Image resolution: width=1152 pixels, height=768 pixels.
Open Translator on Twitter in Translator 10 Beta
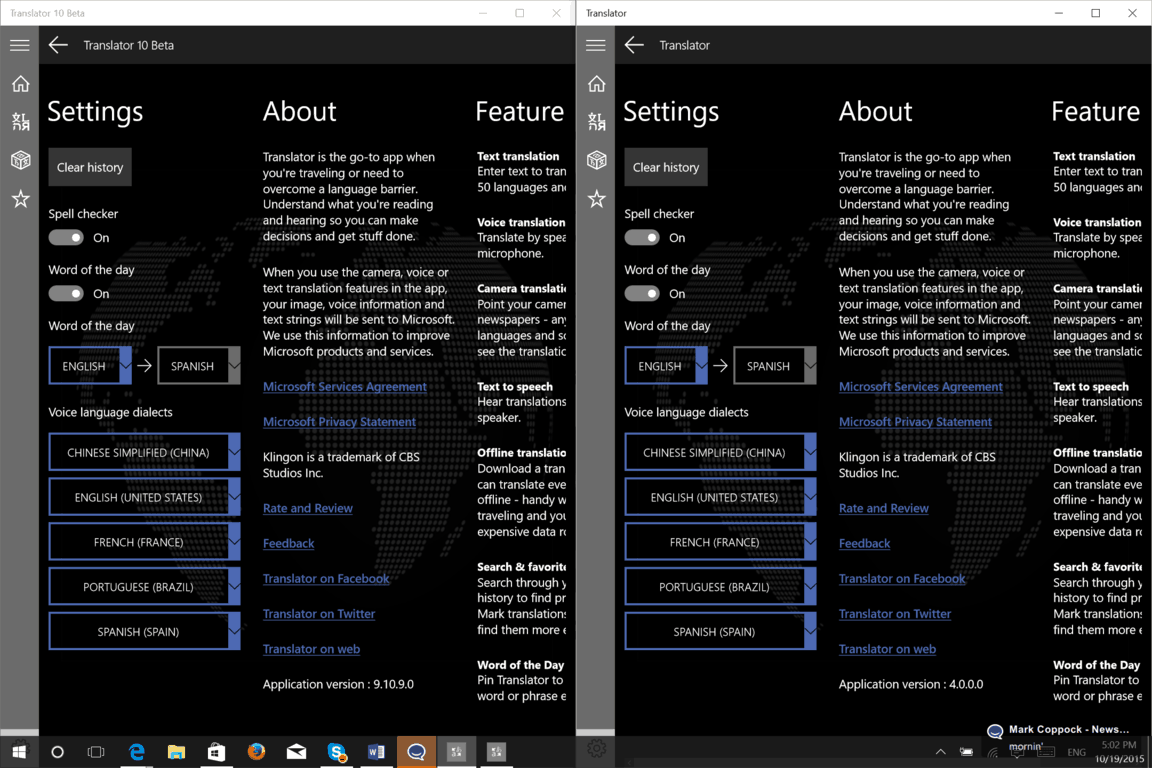[x=319, y=614]
